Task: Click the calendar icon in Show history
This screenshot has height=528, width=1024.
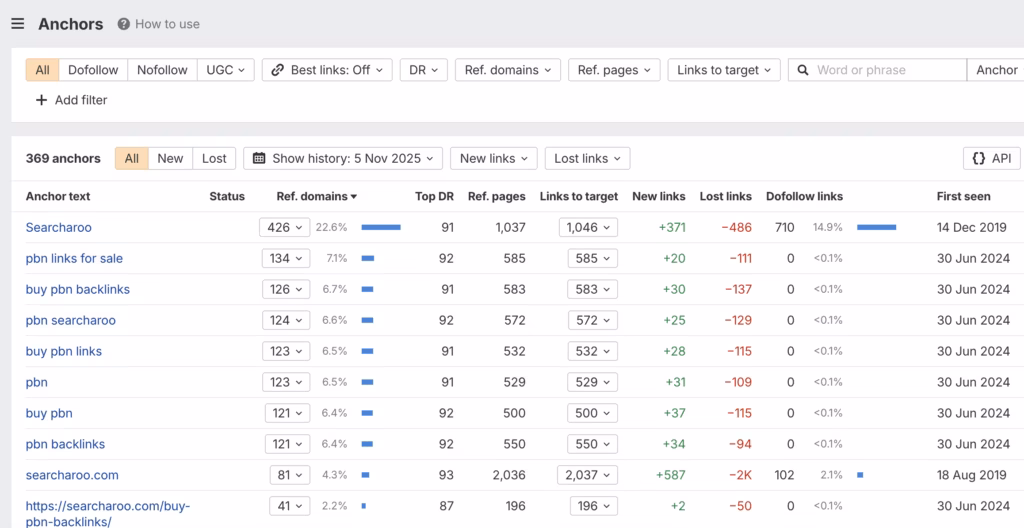Action: click(x=259, y=158)
